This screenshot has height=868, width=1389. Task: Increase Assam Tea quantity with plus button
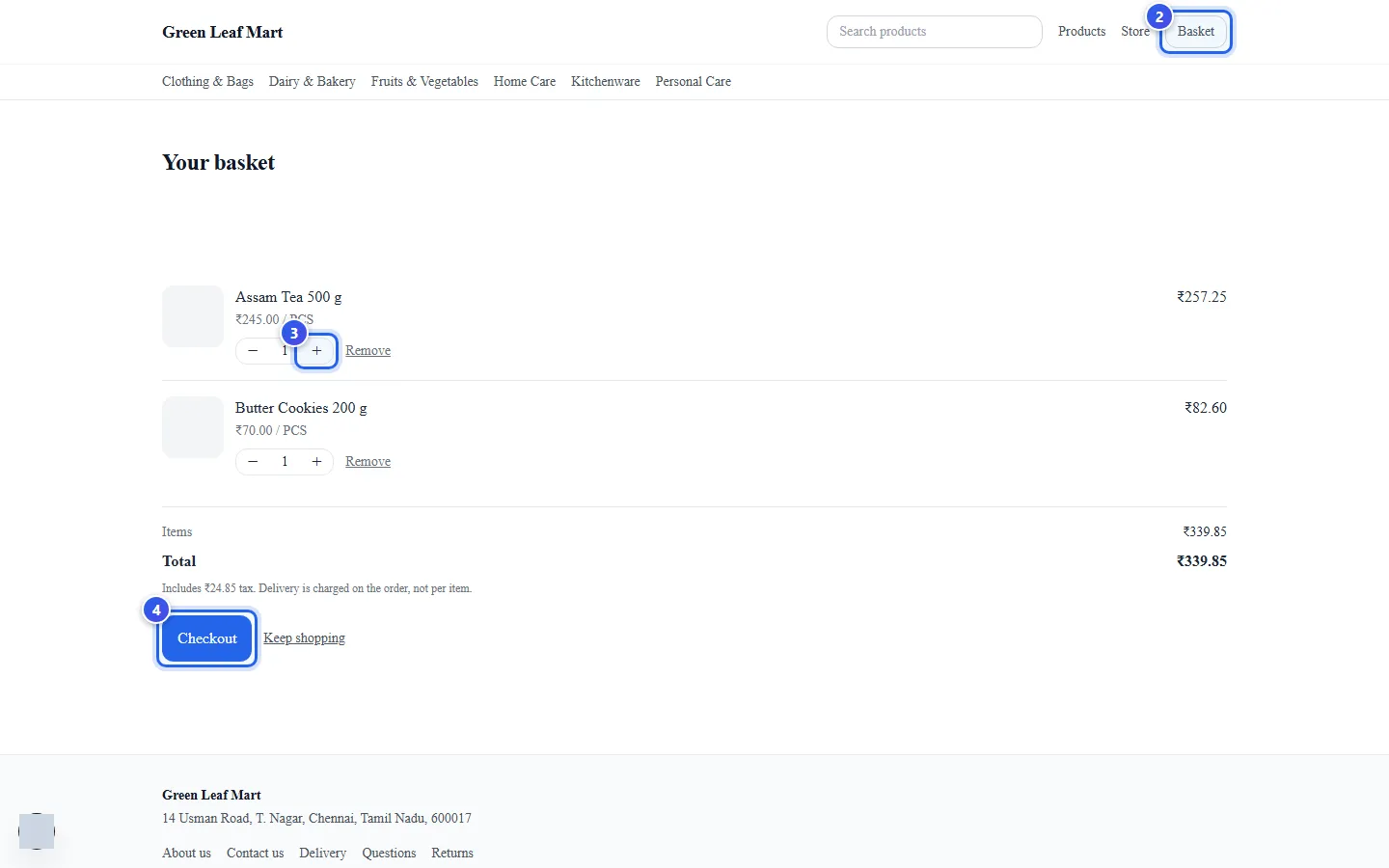(x=316, y=351)
